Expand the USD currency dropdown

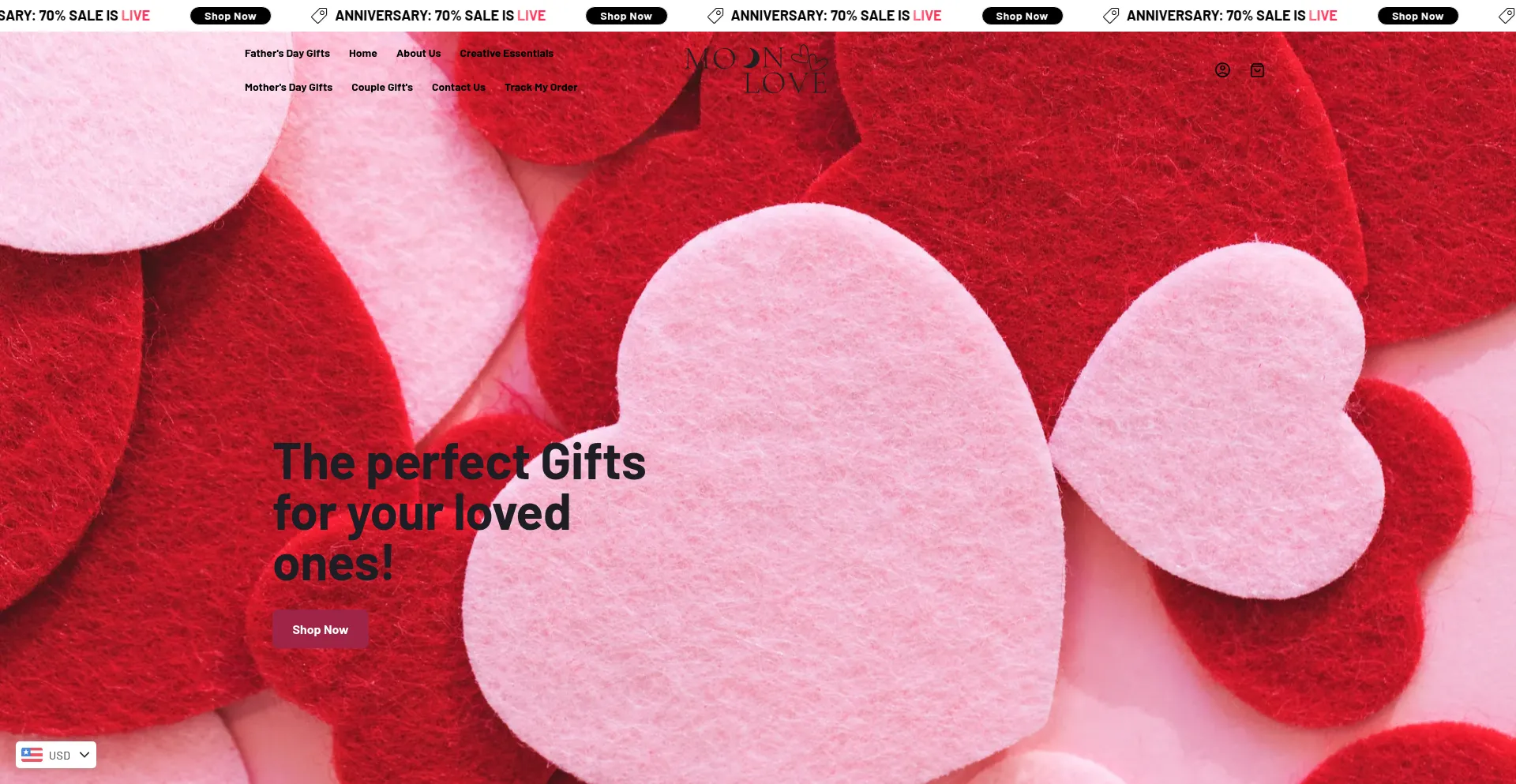coord(56,755)
